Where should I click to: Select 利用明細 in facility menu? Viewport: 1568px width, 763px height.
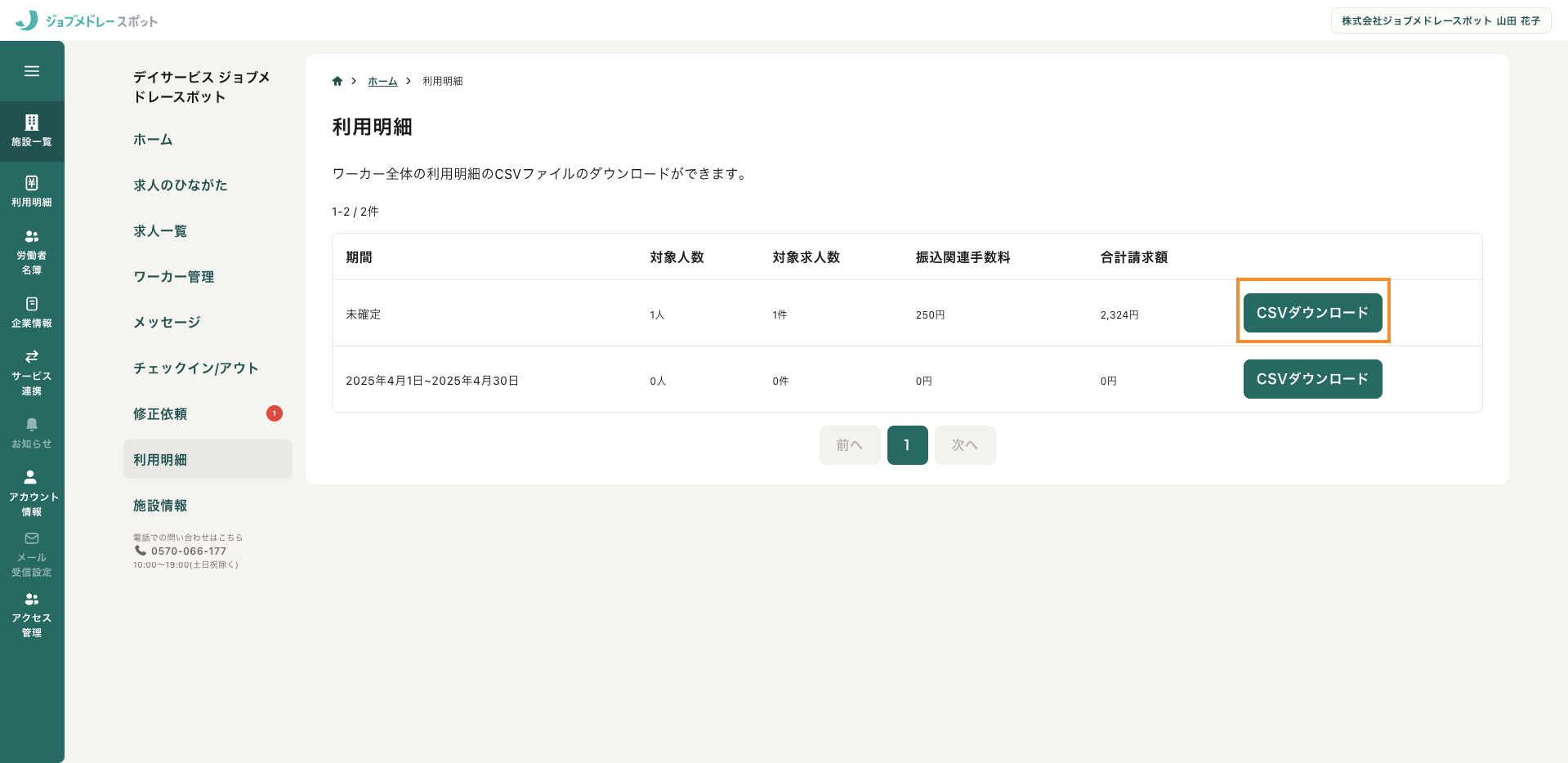(208, 459)
